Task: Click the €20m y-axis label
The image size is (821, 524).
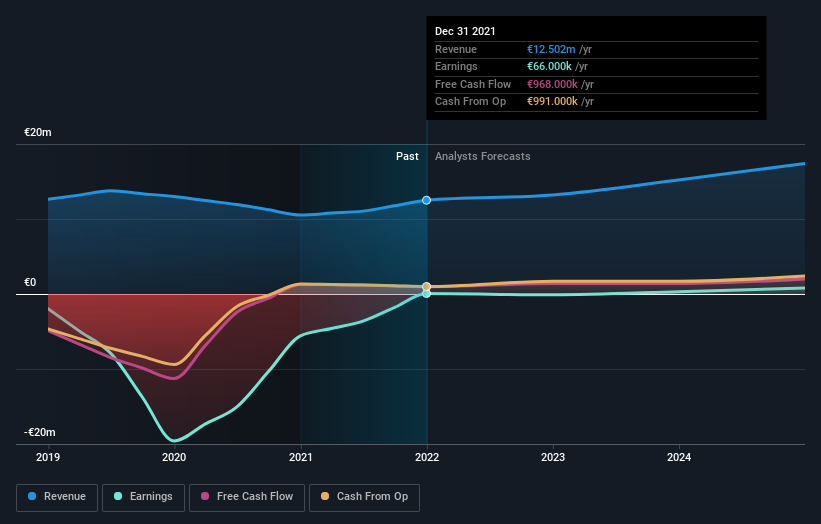Action: tap(38, 132)
